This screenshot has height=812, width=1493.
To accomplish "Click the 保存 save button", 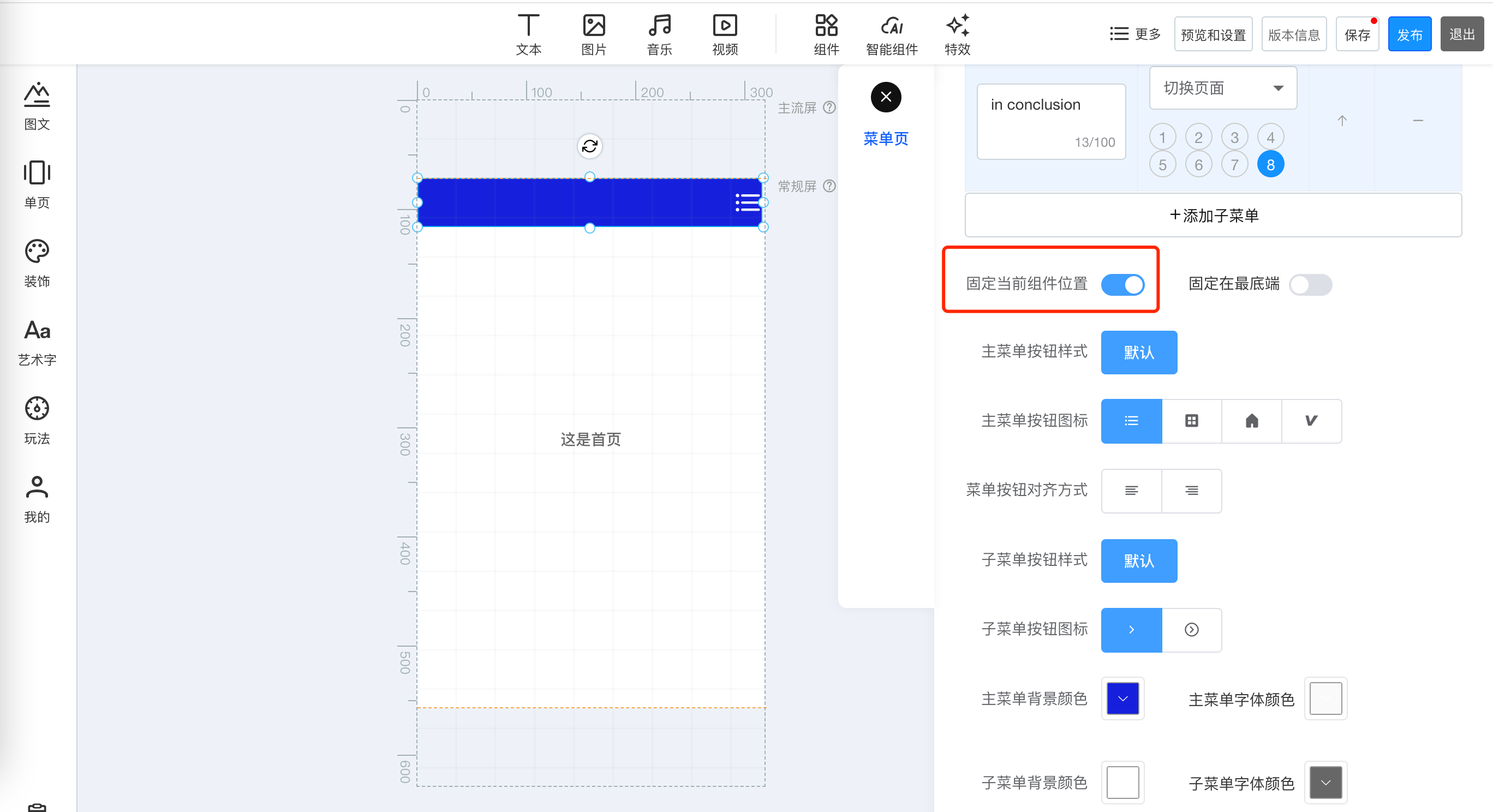I will pos(1356,34).
